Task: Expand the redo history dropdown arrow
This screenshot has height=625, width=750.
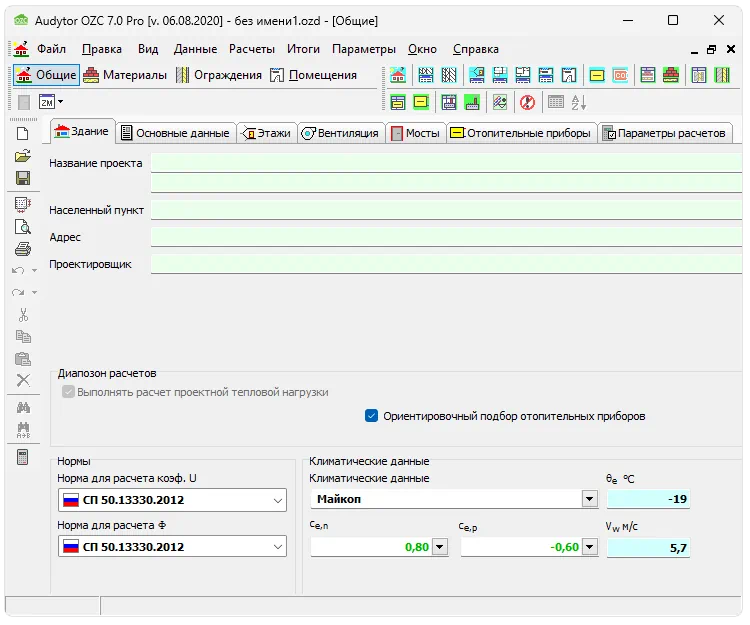Action: pos(34,292)
